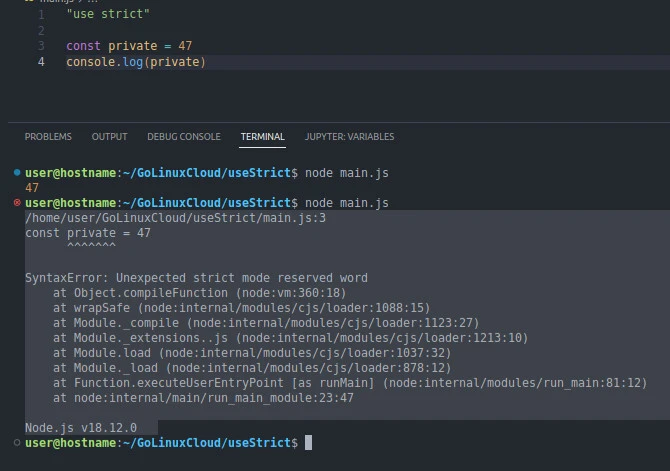Image resolution: width=670 pixels, height=471 pixels.
Task: Click the number 47 in the code
Action: click(x=184, y=46)
